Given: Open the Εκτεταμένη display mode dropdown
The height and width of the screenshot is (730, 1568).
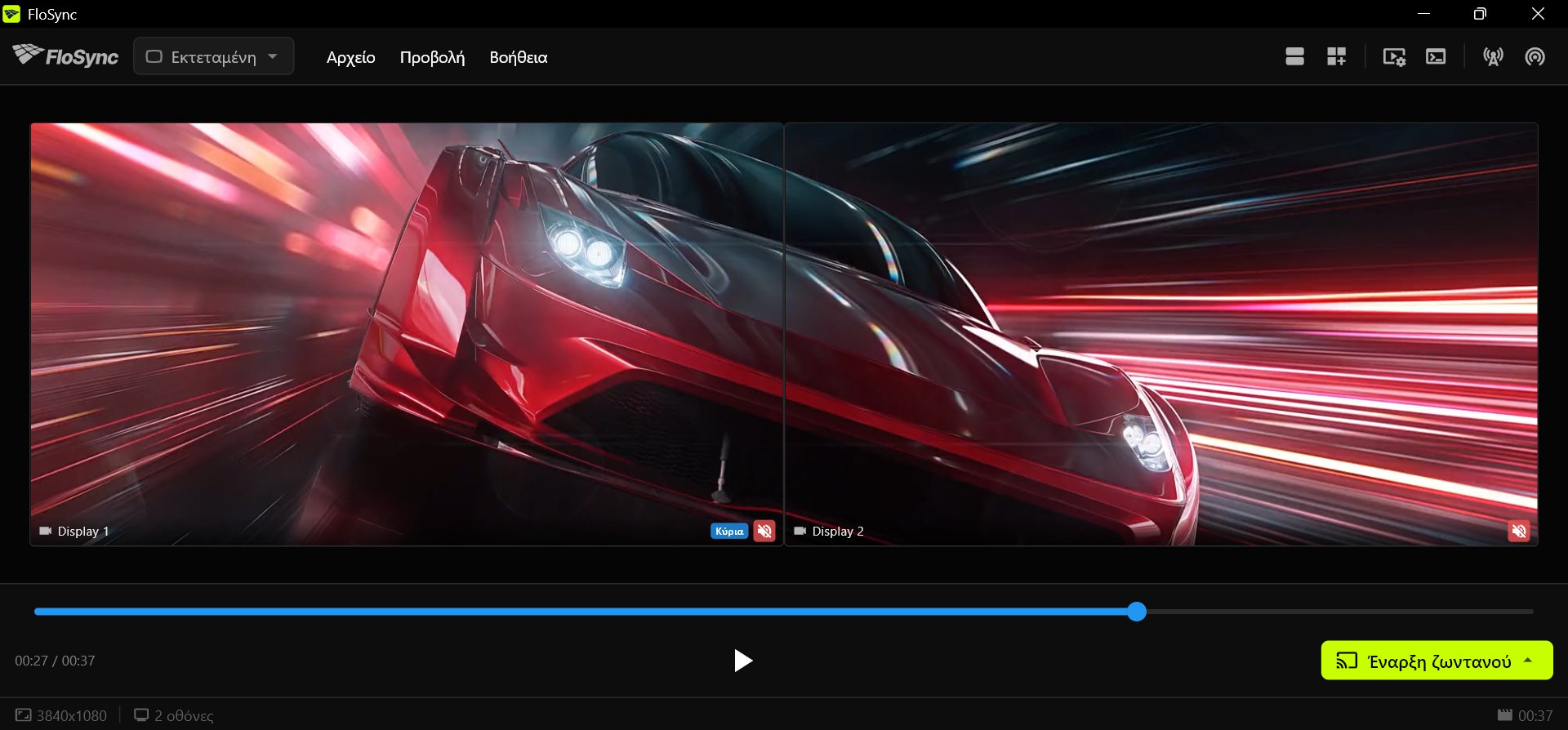Looking at the screenshot, I should coord(213,56).
